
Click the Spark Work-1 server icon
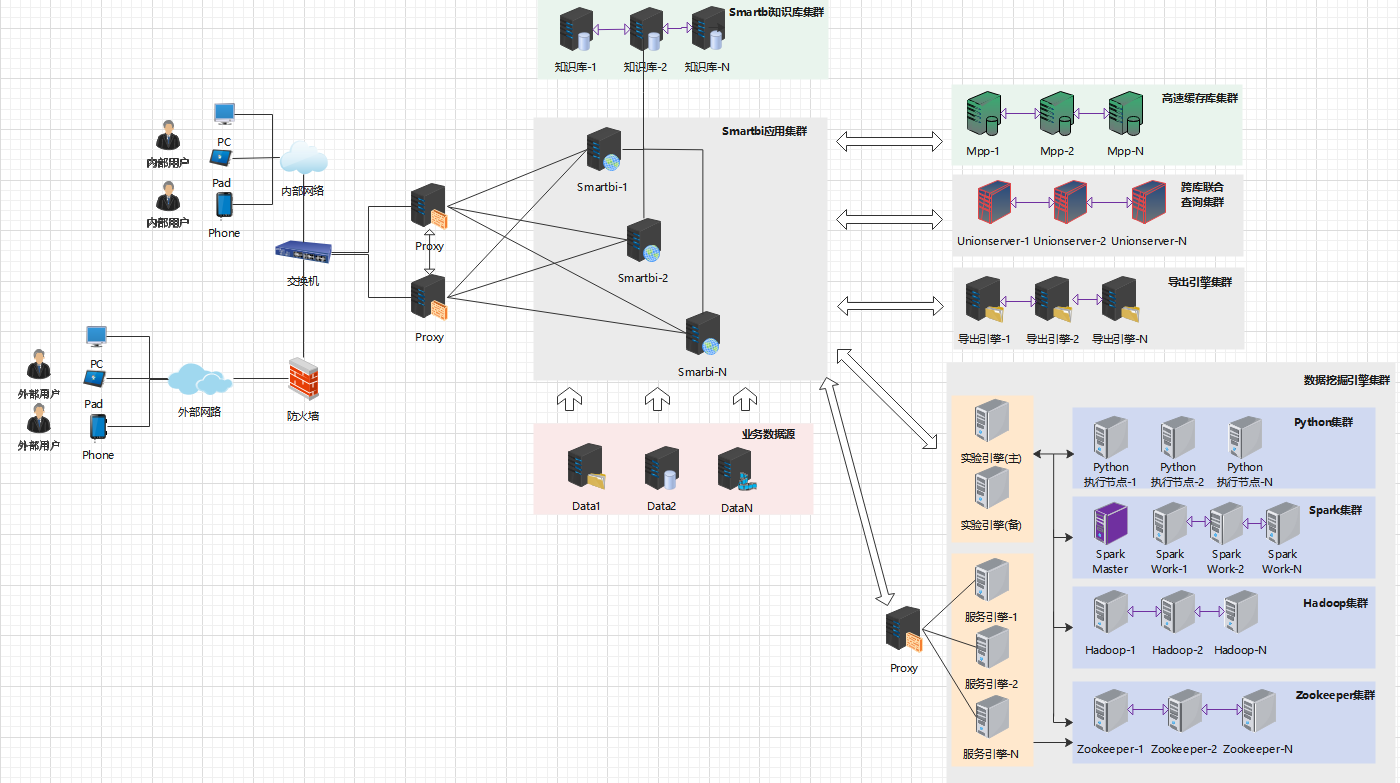1169,524
